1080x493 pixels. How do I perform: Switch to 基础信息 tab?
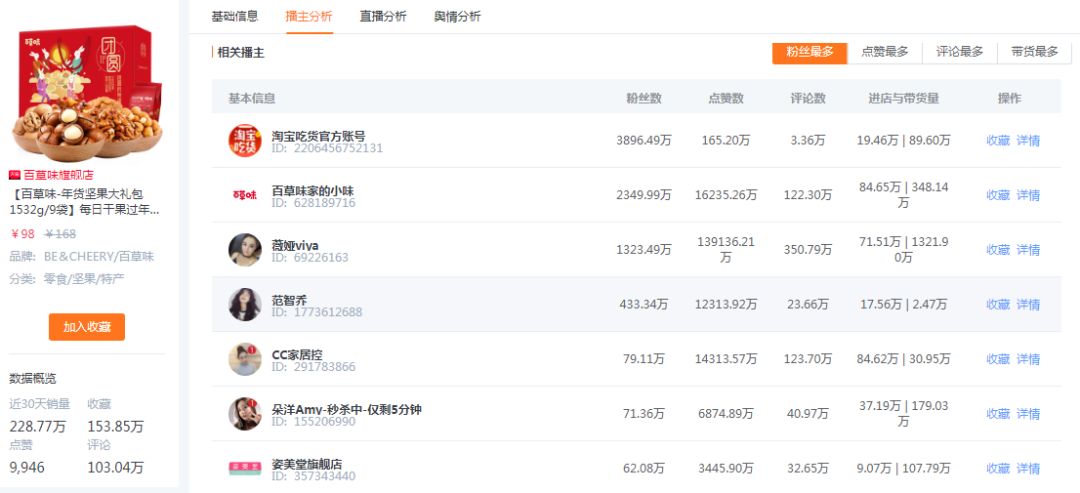pos(235,17)
